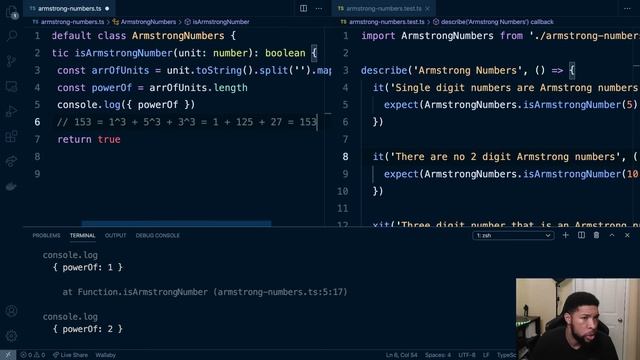
Task: Select the TERMINAL panel tab
Action: coord(82,236)
